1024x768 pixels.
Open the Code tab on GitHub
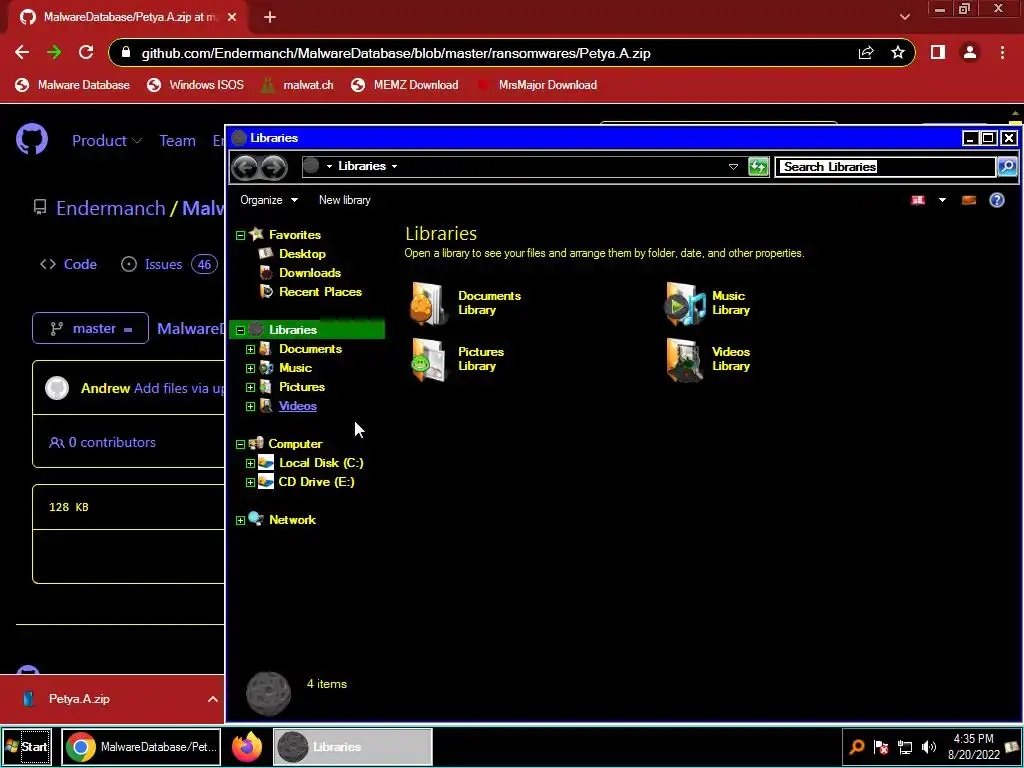[x=69, y=264]
